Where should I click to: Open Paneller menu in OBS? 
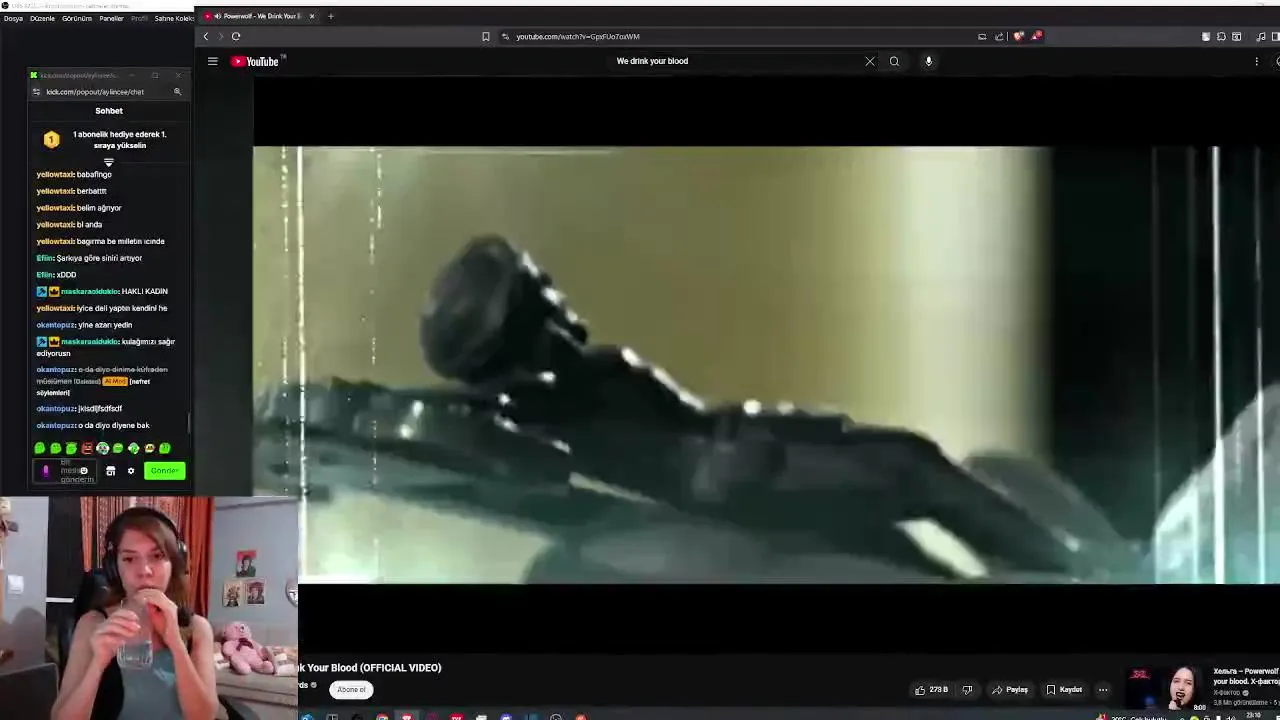click(x=111, y=18)
